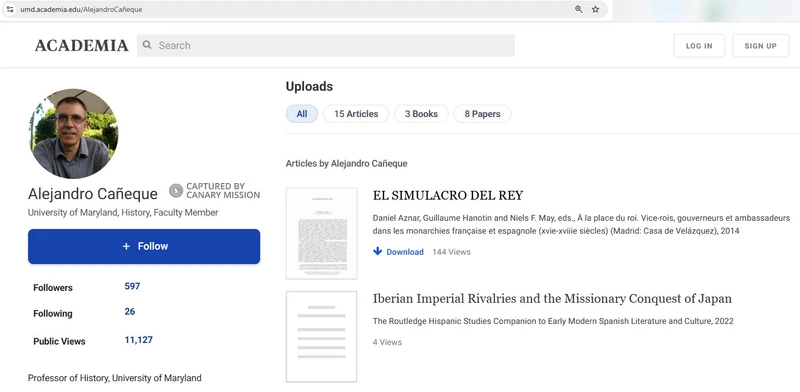Open Iberian Imperial Rivalries article title
The height and width of the screenshot is (392, 800).
[552, 299]
